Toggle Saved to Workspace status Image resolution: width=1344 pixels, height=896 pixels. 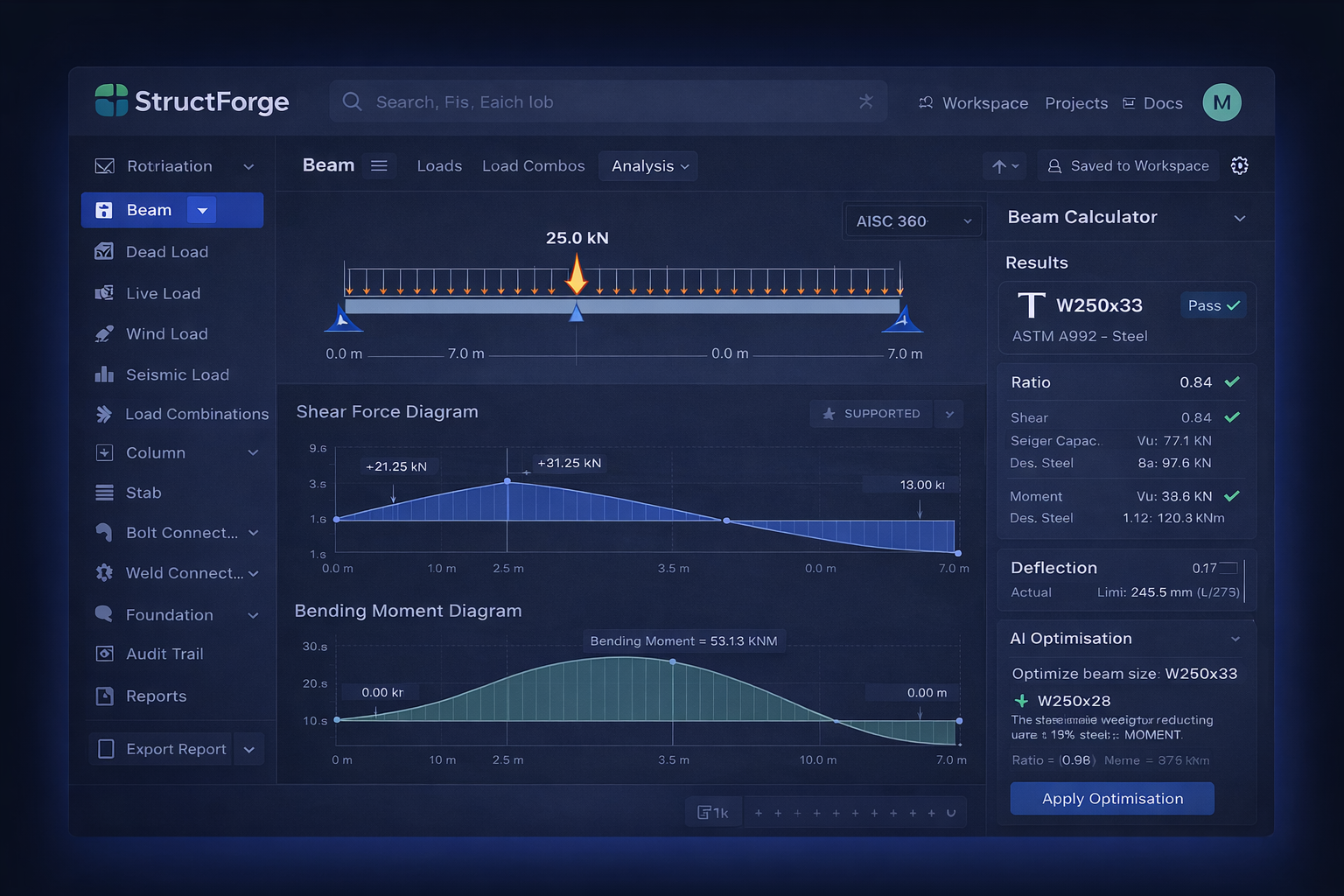click(1128, 165)
